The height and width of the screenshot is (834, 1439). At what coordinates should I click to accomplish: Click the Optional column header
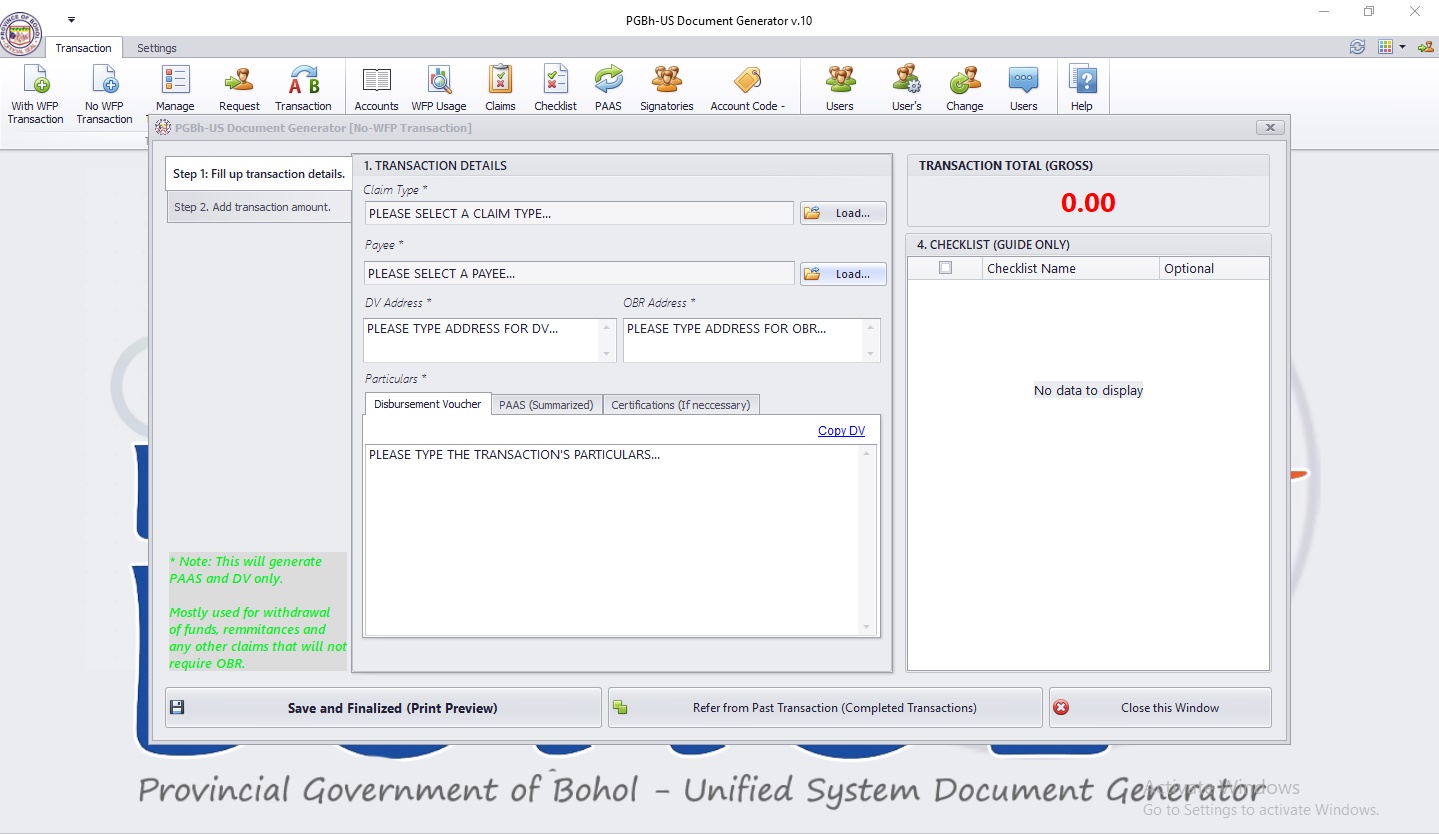pyautogui.click(x=1214, y=268)
